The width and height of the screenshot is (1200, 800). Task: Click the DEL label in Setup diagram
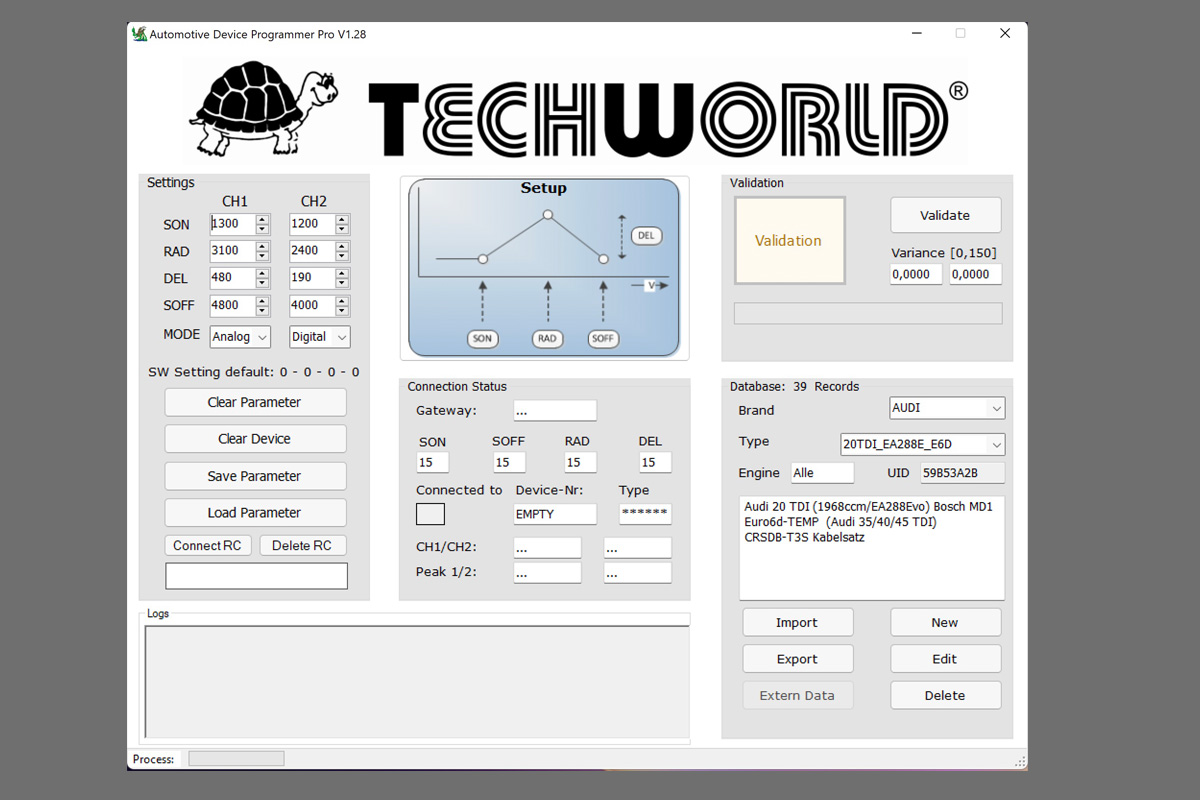pyautogui.click(x=646, y=236)
